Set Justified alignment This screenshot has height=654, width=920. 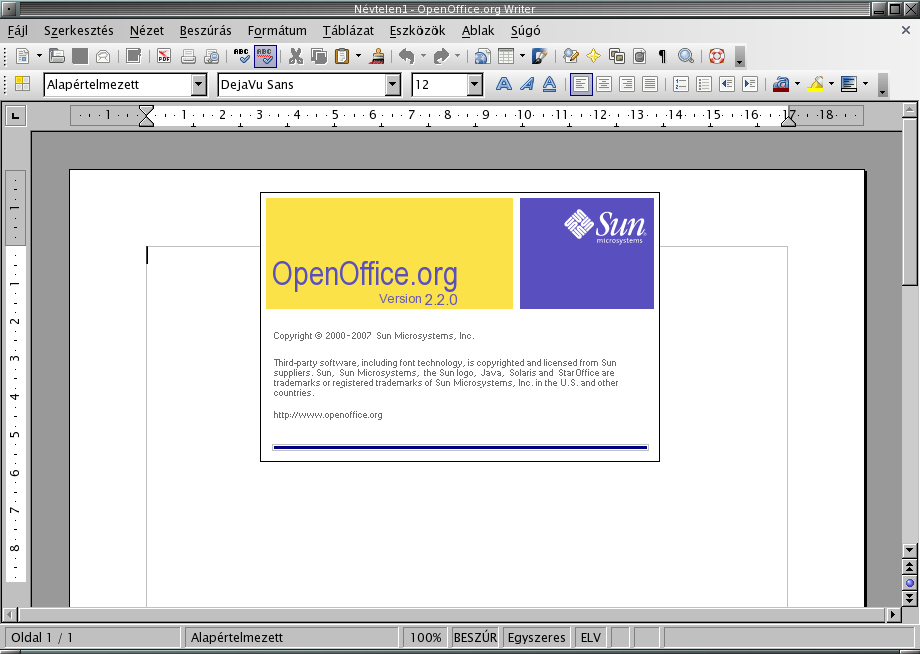point(650,84)
